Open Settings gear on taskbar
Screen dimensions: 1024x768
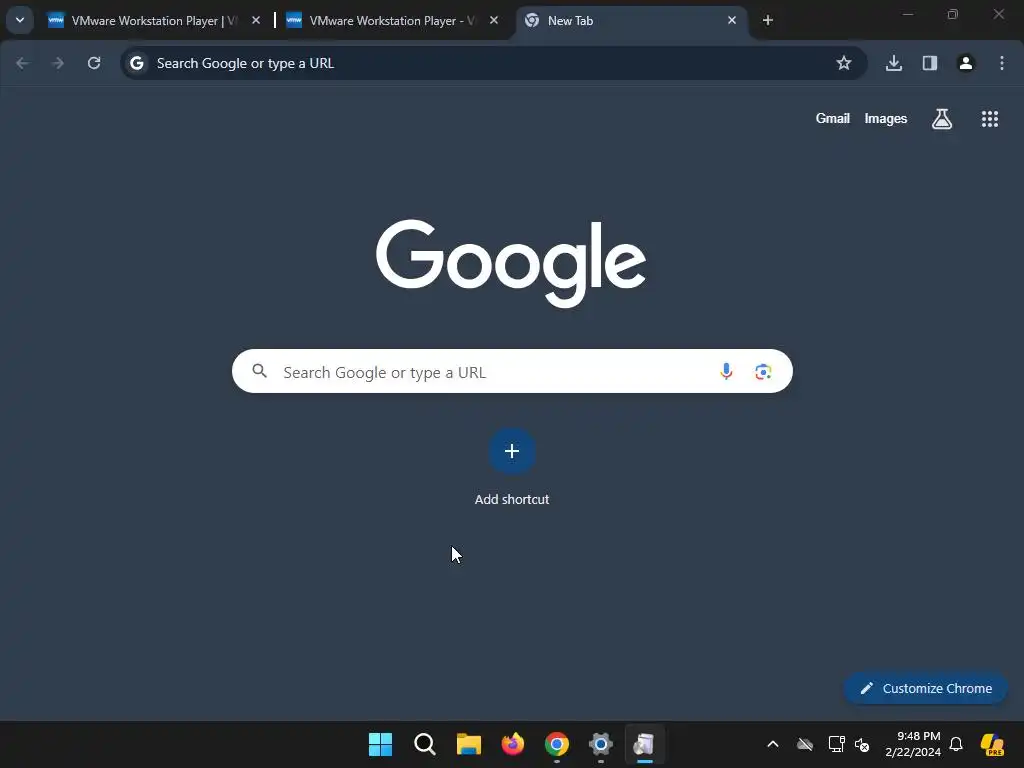click(601, 744)
